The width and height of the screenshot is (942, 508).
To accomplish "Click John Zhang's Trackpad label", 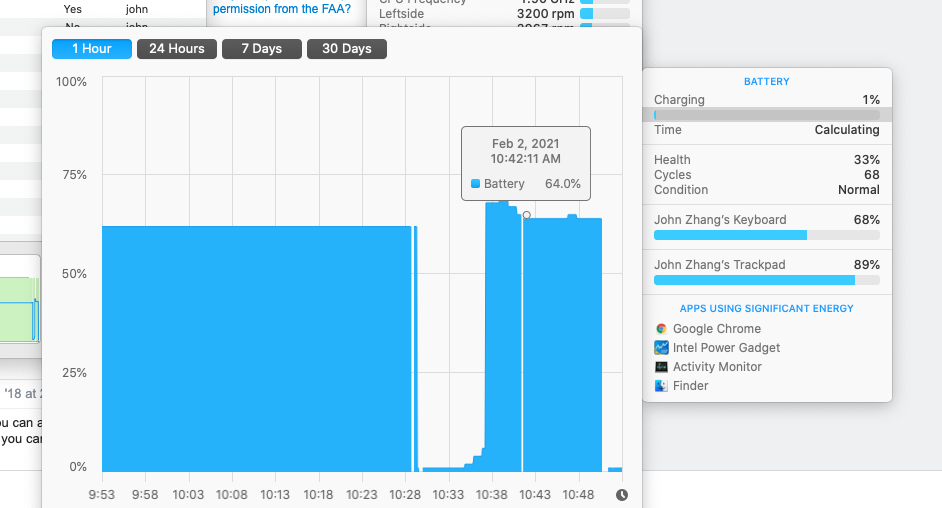I will 720,265.
